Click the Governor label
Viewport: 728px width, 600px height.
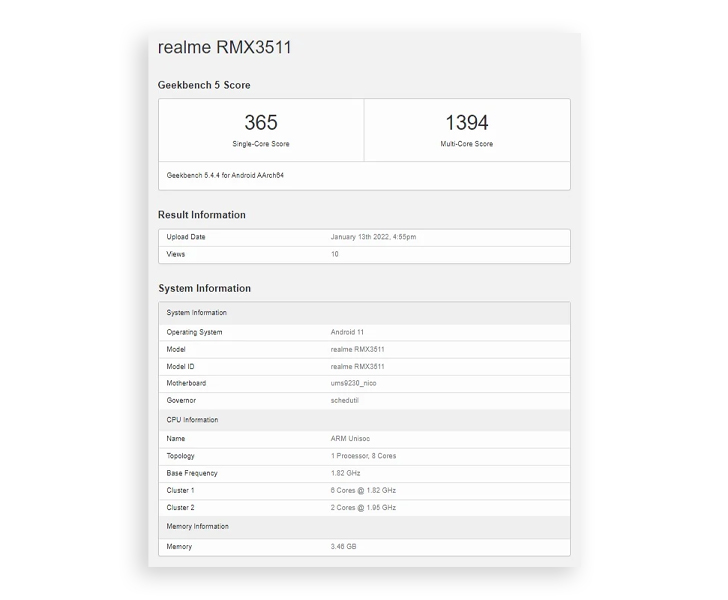[181, 400]
